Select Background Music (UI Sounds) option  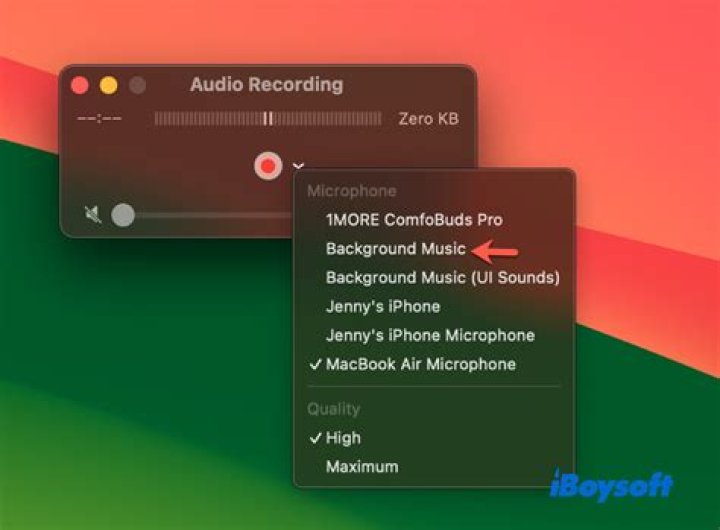coord(443,277)
